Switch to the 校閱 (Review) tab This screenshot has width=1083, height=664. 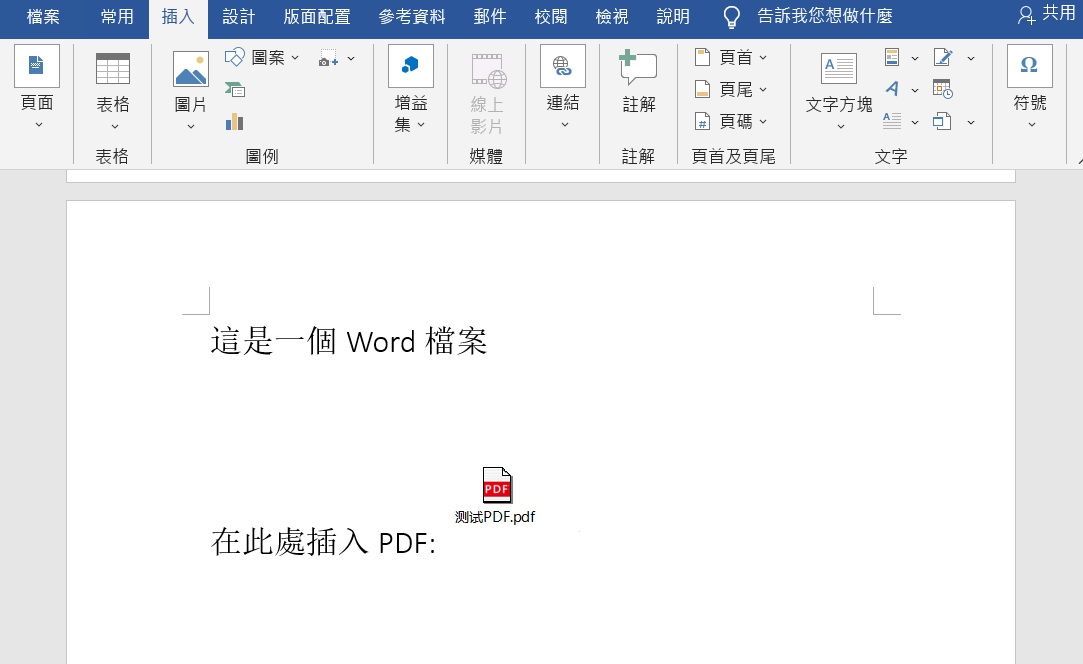point(550,17)
